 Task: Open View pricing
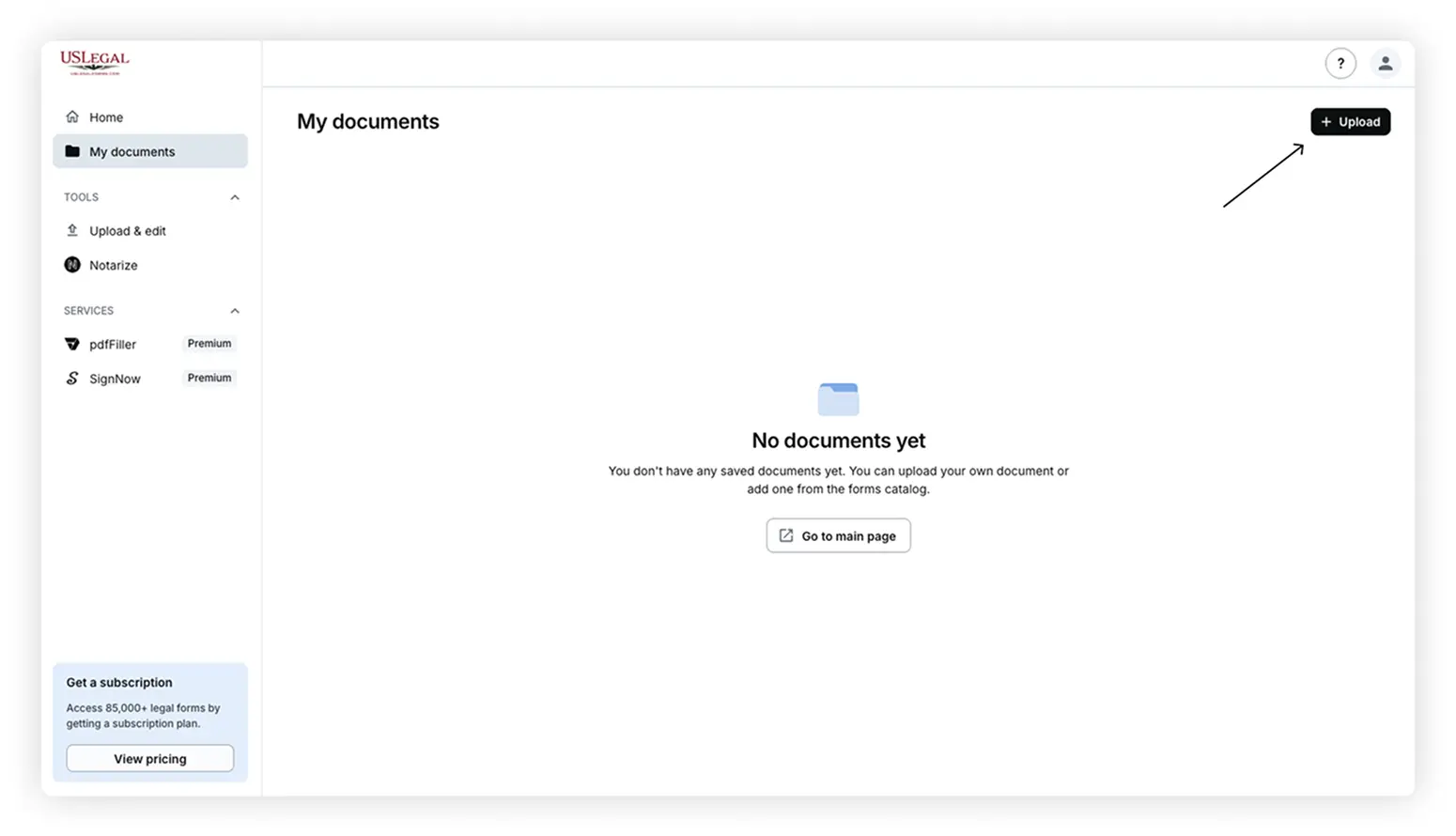pyautogui.click(x=149, y=758)
